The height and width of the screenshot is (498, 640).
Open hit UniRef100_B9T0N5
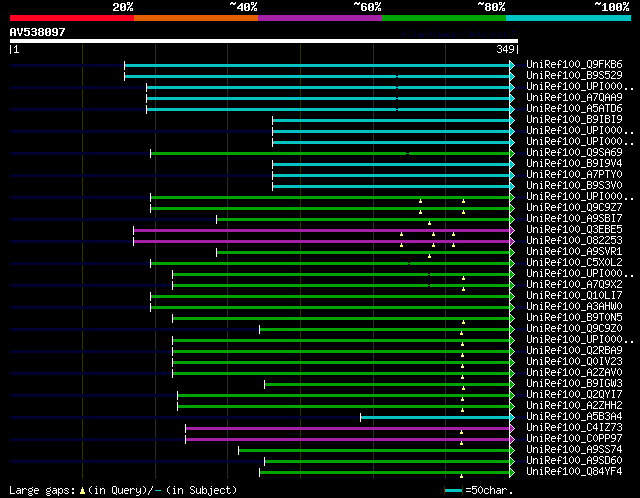(574, 318)
